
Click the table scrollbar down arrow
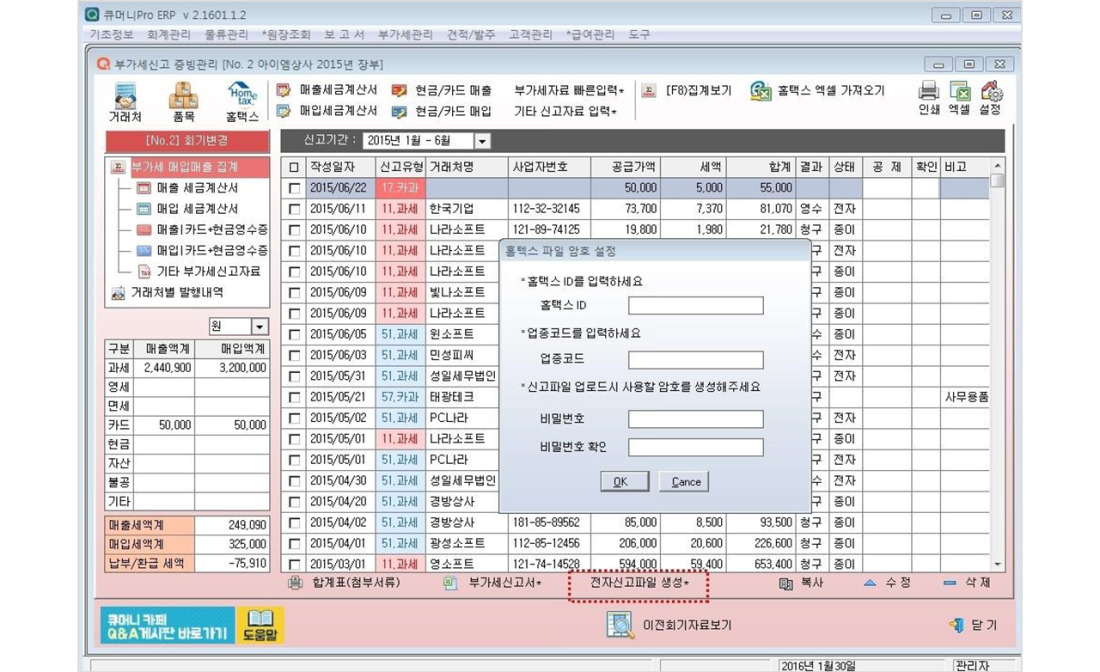(997, 564)
